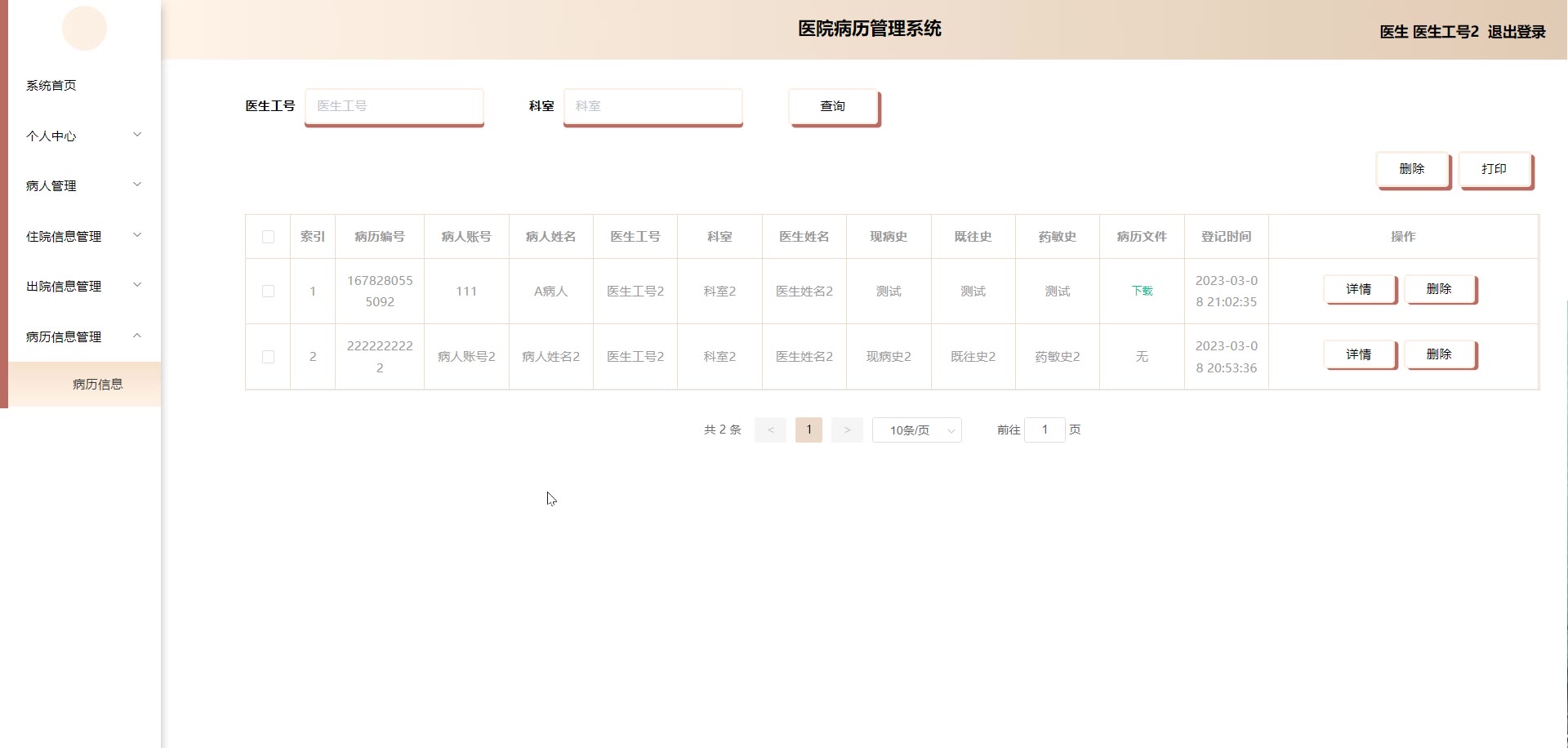Click the 查询 search button
Screen dimensions: 1568x748
coord(832,106)
